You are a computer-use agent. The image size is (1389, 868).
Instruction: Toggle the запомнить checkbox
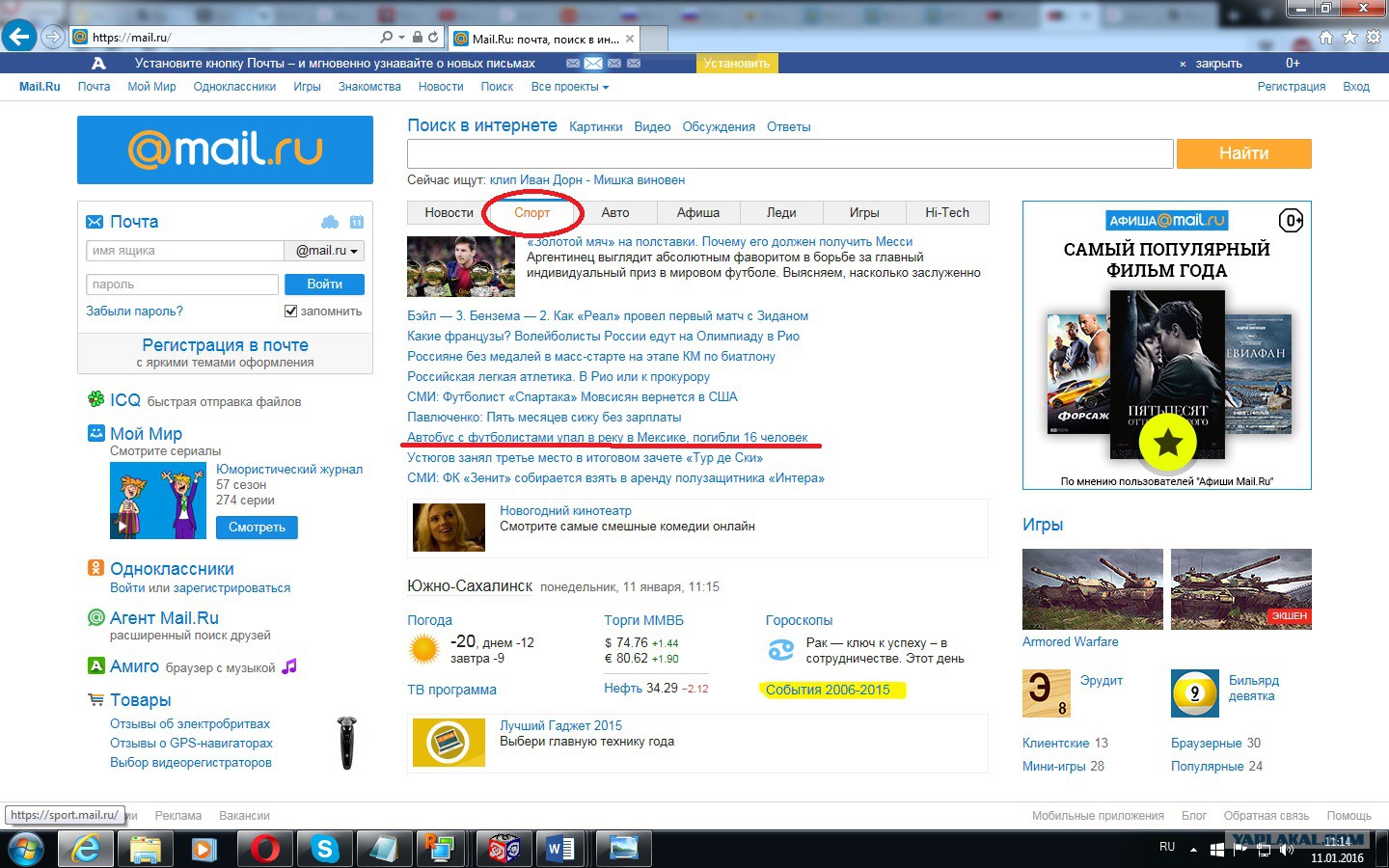point(290,312)
